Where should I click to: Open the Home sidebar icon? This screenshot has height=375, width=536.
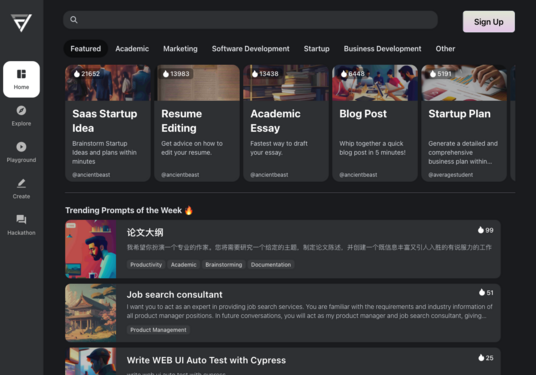(21, 74)
